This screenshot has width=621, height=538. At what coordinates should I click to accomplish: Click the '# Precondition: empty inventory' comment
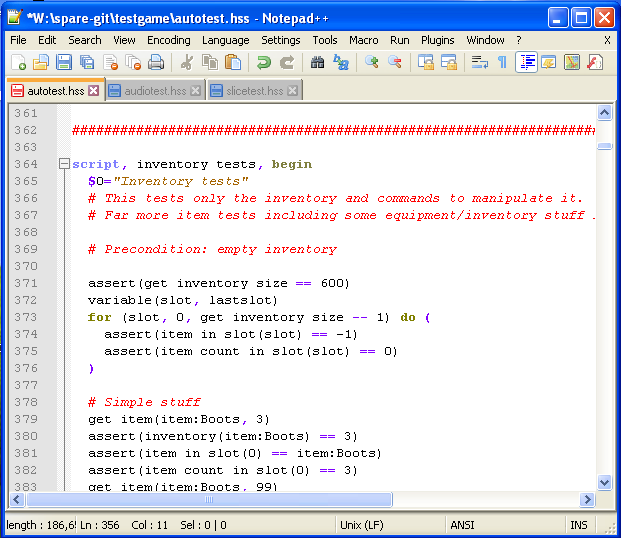(x=212, y=249)
